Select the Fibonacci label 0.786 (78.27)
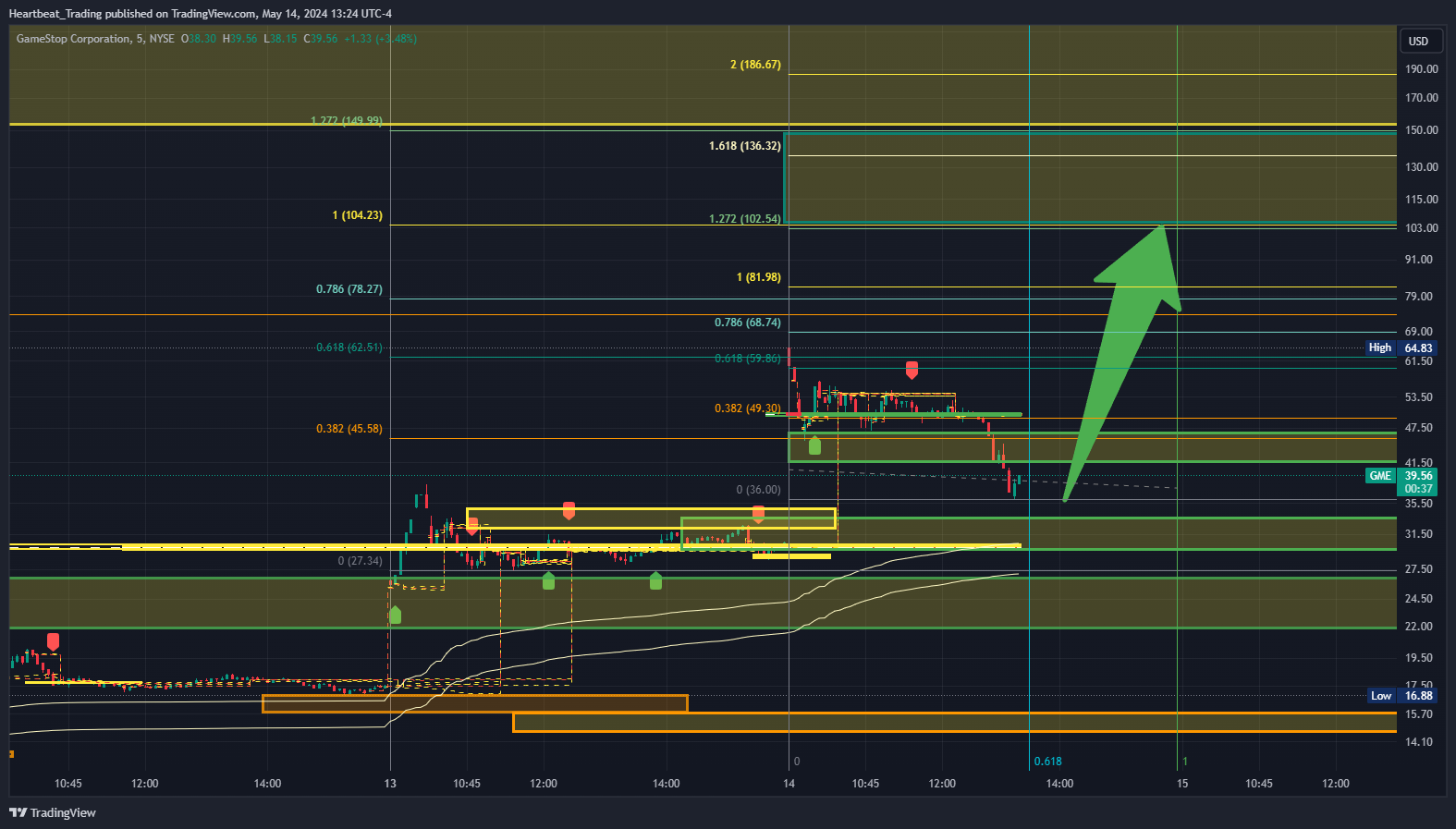 pos(349,289)
